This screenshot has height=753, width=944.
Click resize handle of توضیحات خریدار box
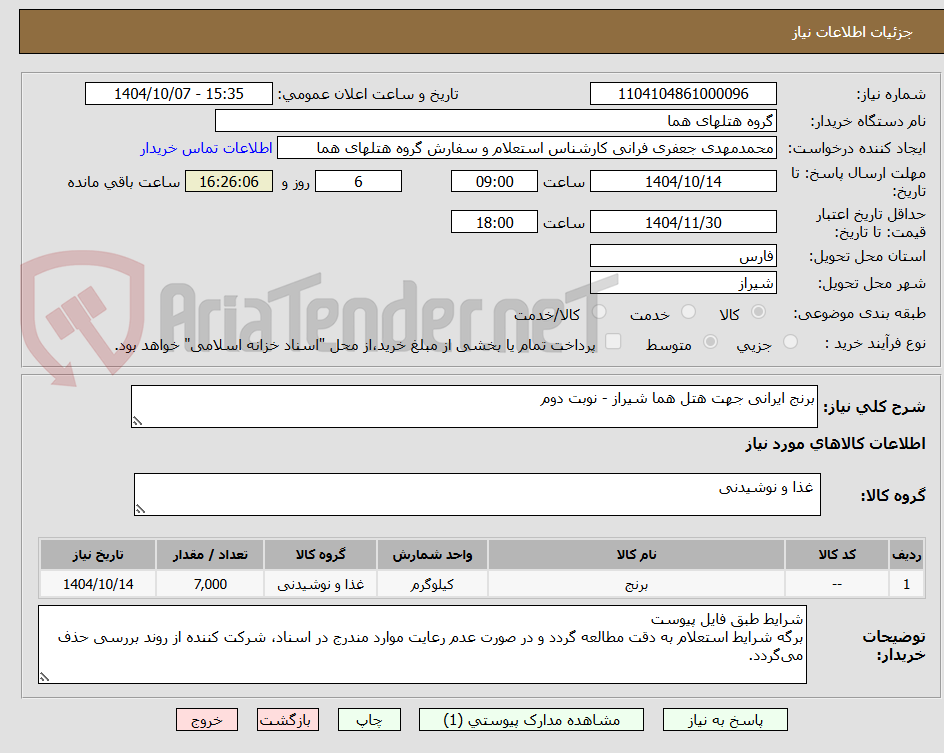[44, 677]
